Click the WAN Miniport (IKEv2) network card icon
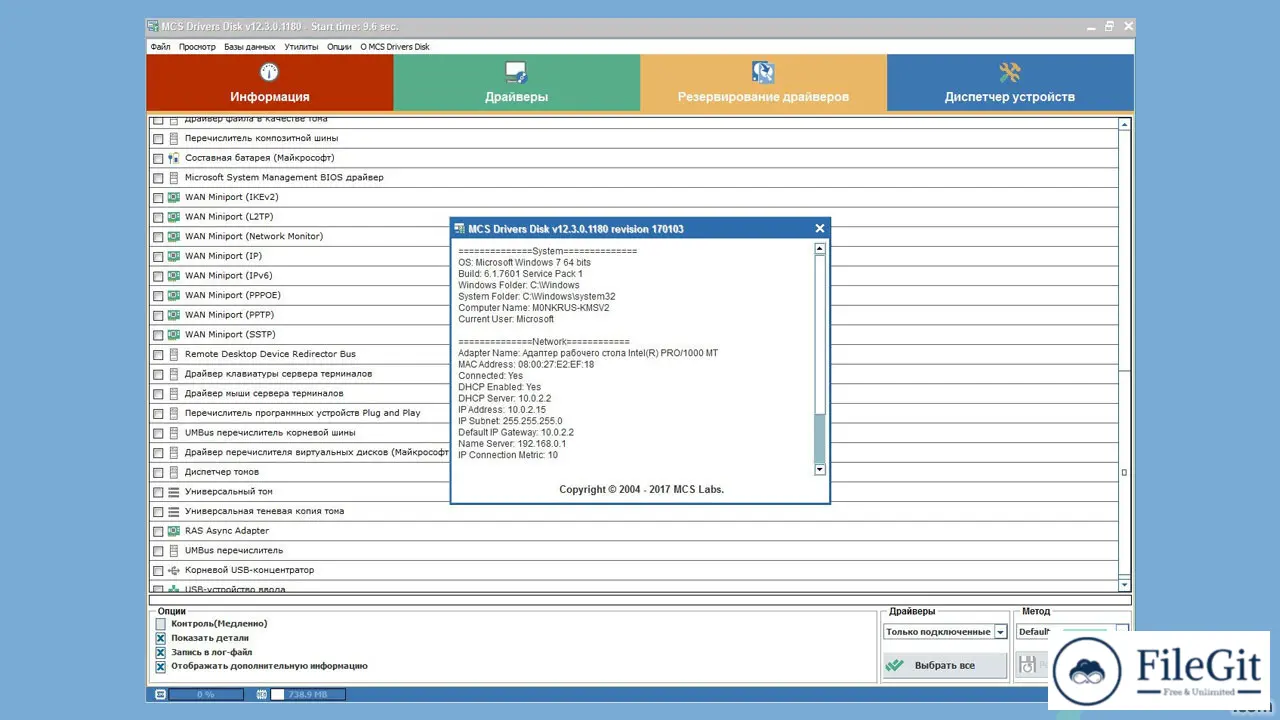 coord(174,197)
